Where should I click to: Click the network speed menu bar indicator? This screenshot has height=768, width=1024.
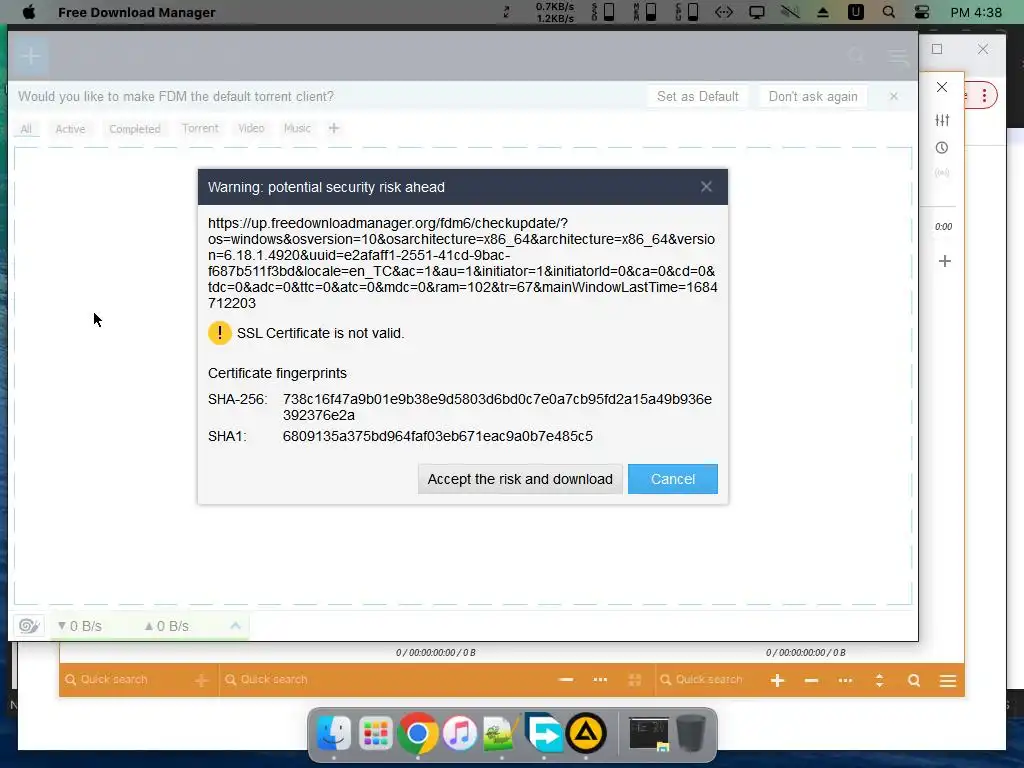(x=554, y=12)
